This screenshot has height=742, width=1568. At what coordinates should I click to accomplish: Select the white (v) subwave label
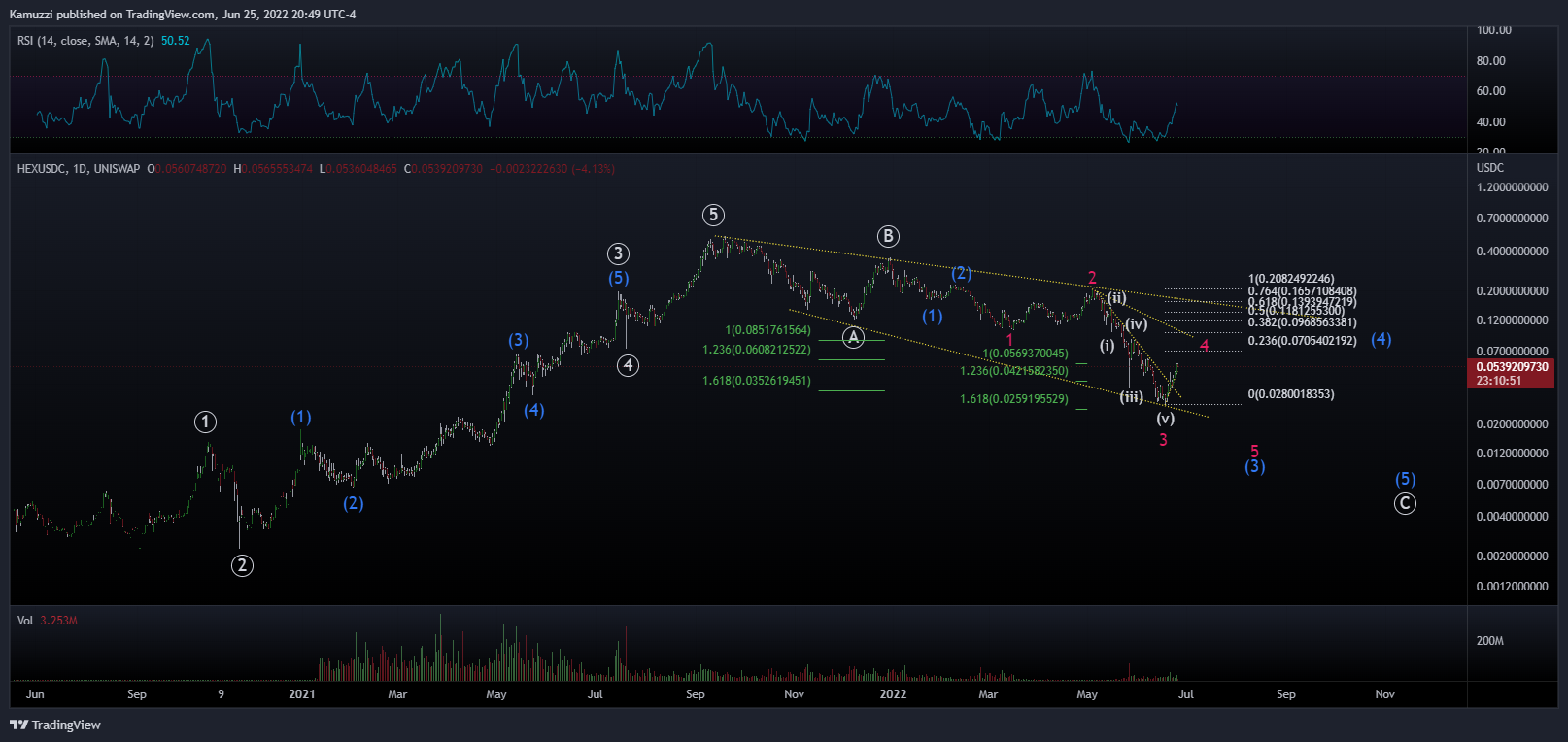coord(1166,419)
